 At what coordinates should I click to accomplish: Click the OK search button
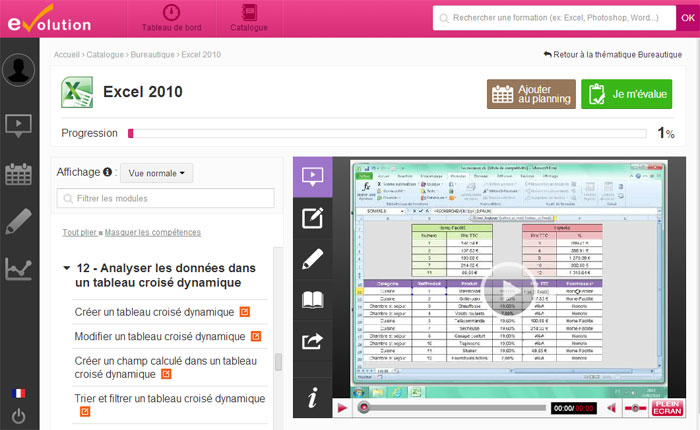click(688, 18)
